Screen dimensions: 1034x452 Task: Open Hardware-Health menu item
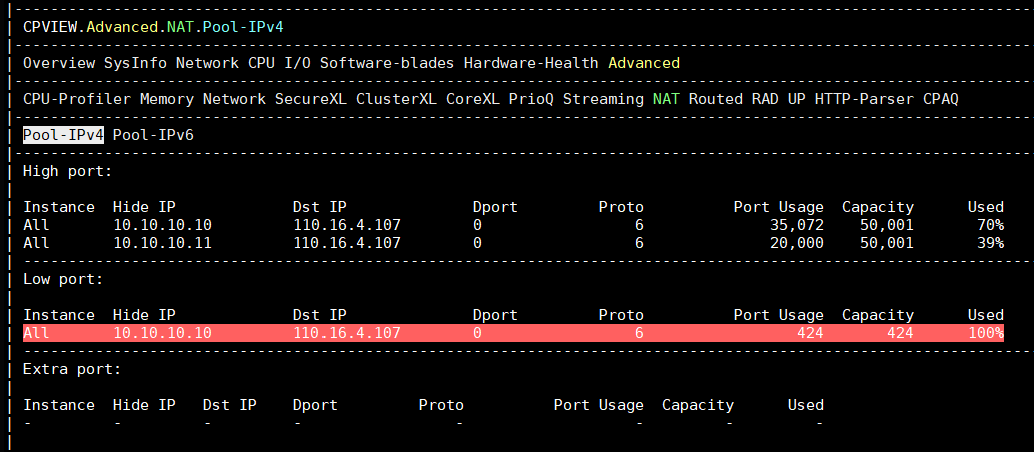[531, 63]
